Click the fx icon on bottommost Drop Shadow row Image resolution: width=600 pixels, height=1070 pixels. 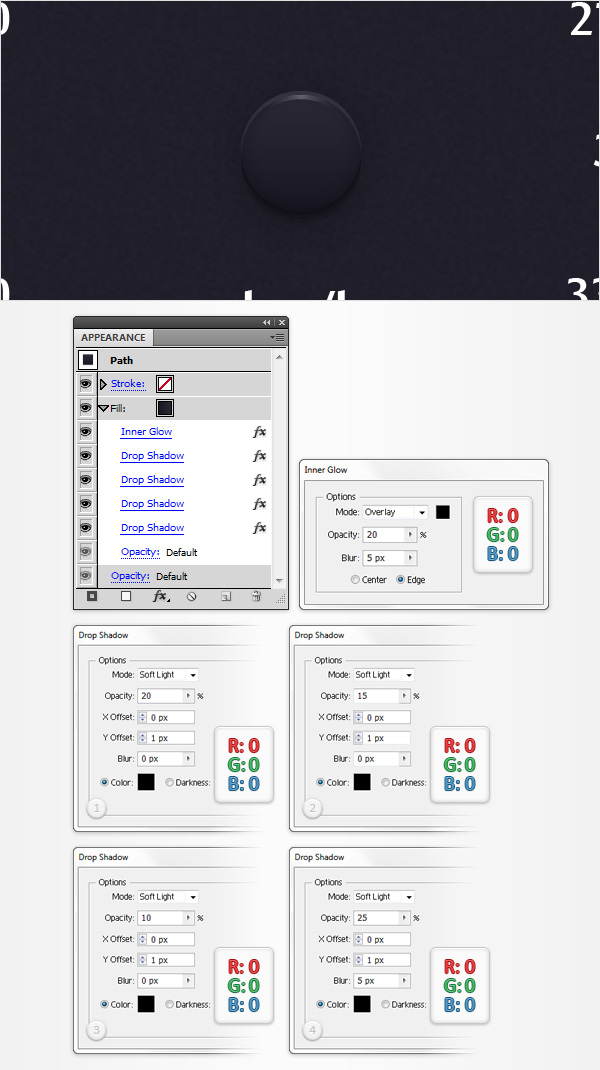(x=259, y=527)
